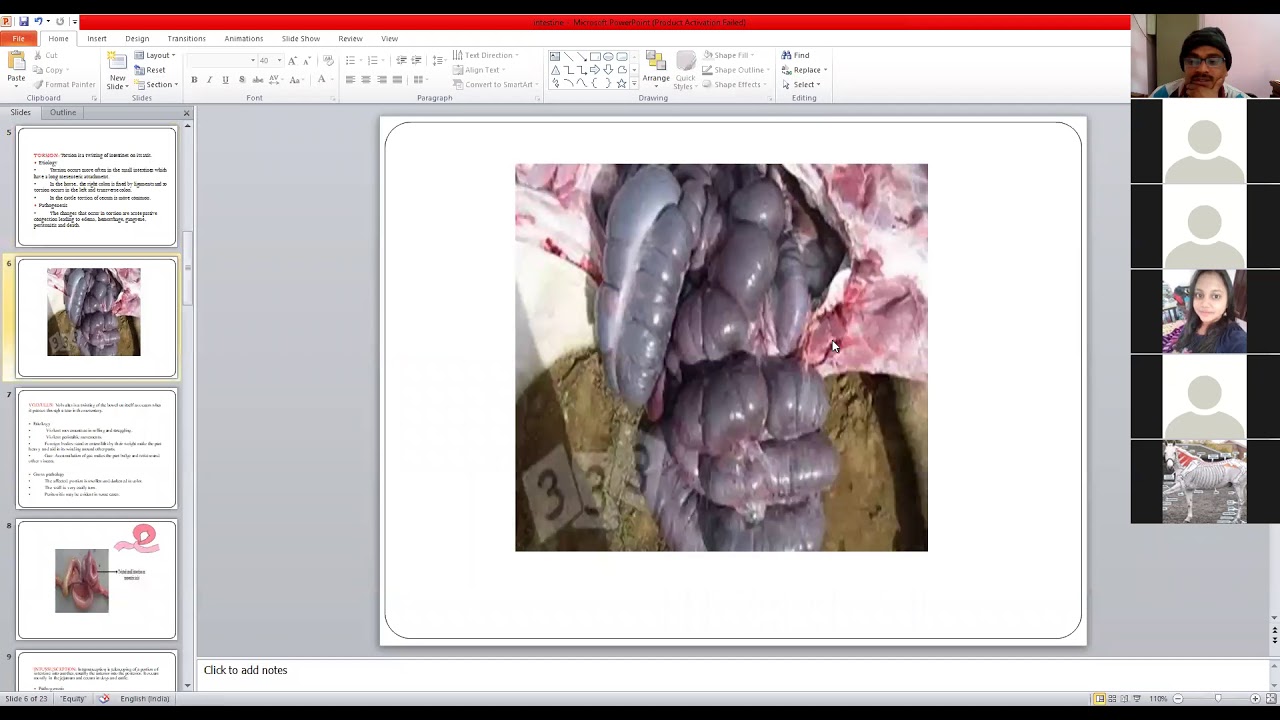Switch to Reading View icon
The image size is (1280, 720).
[x=1125, y=699]
